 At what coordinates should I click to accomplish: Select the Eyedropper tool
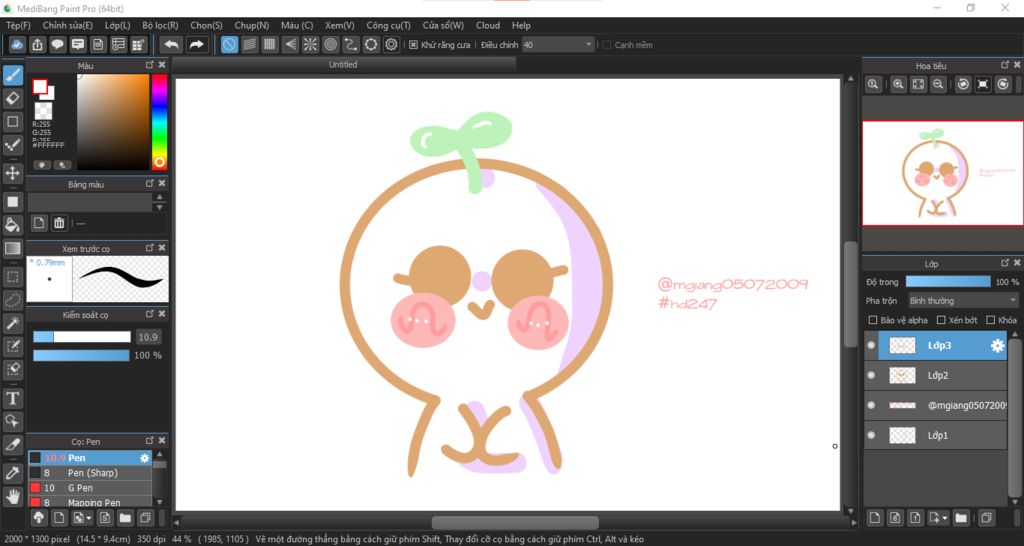tap(12, 474)
